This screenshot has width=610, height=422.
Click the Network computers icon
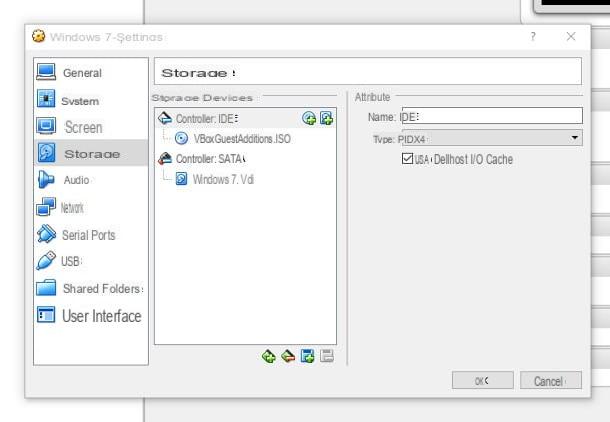point(46,206)
